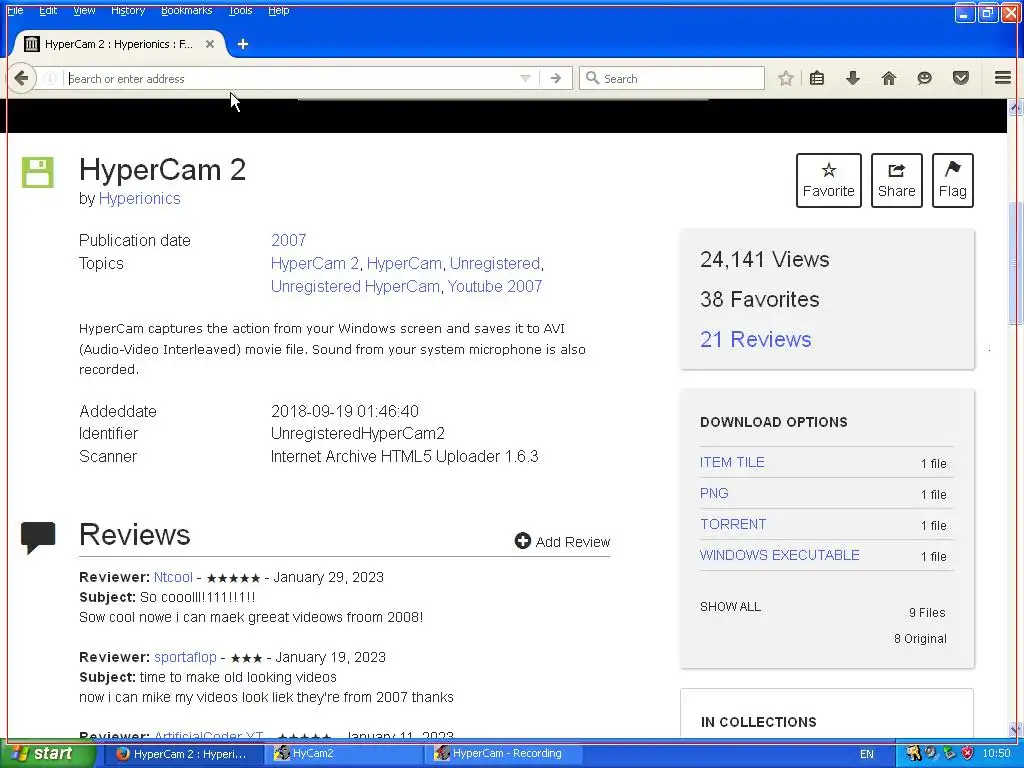Click the browser Back arrow button
1024x768 pixels.
[x=22, y=78]
